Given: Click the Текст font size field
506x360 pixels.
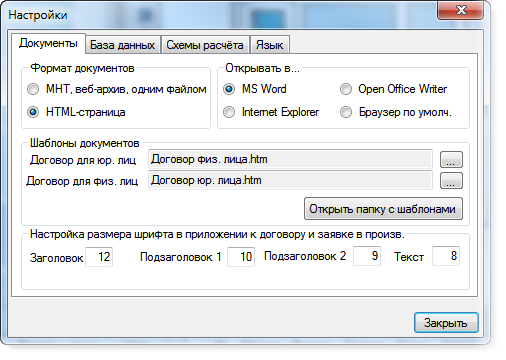Looking at the screenshot, I should coord(446,256).
